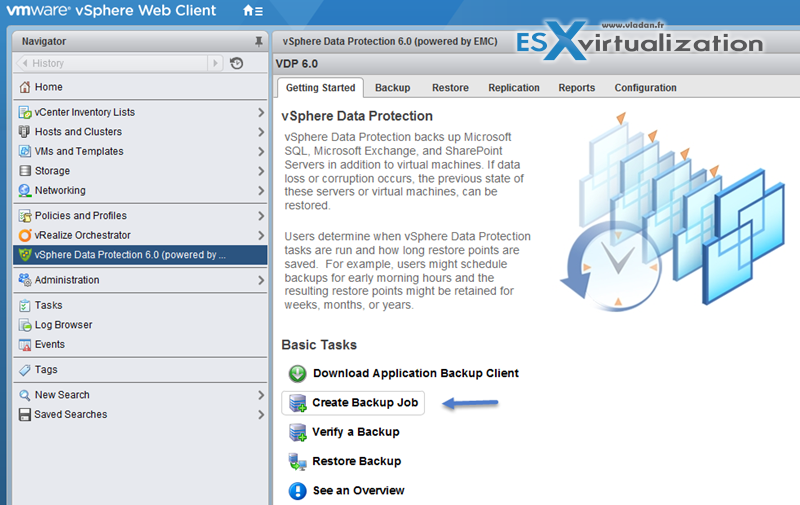
Task: Select vSphere Data Protection 6.0 navigator entry
Action: pos(140,255)
